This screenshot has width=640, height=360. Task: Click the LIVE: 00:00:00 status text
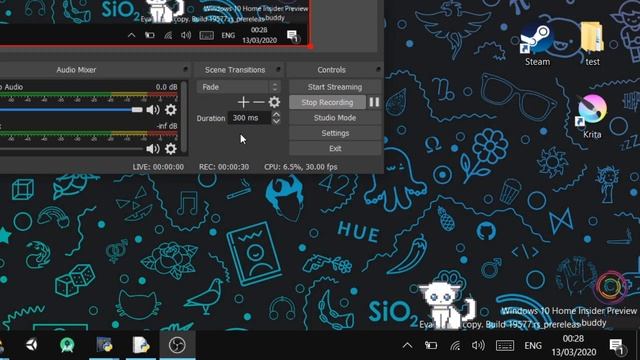point(158,167)
